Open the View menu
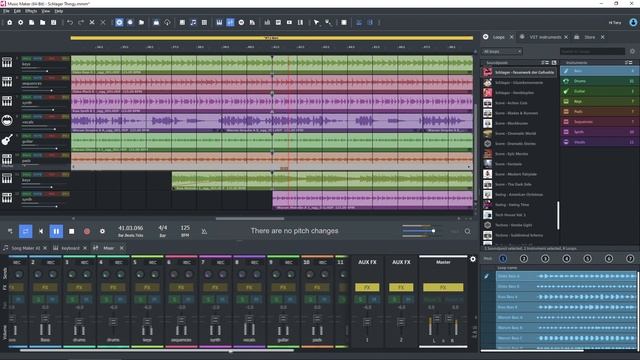This screenshot has height=360, width=640. pyautogui.click(x=46, y=11)
